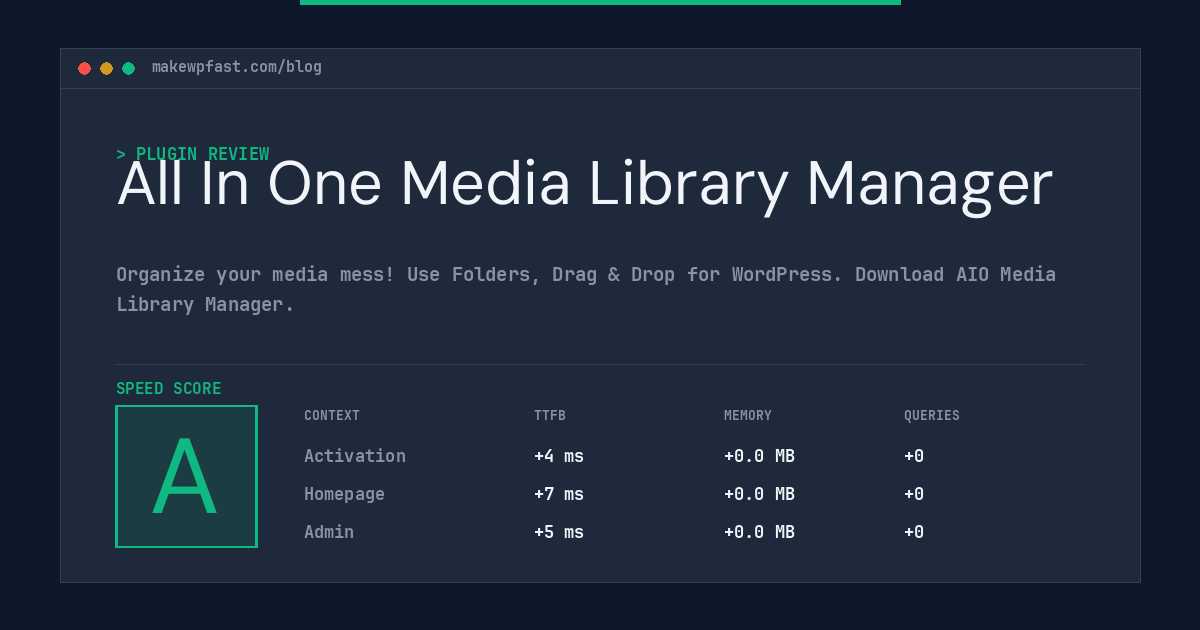Click the Admin row memory value

click(x=759, y=532)
